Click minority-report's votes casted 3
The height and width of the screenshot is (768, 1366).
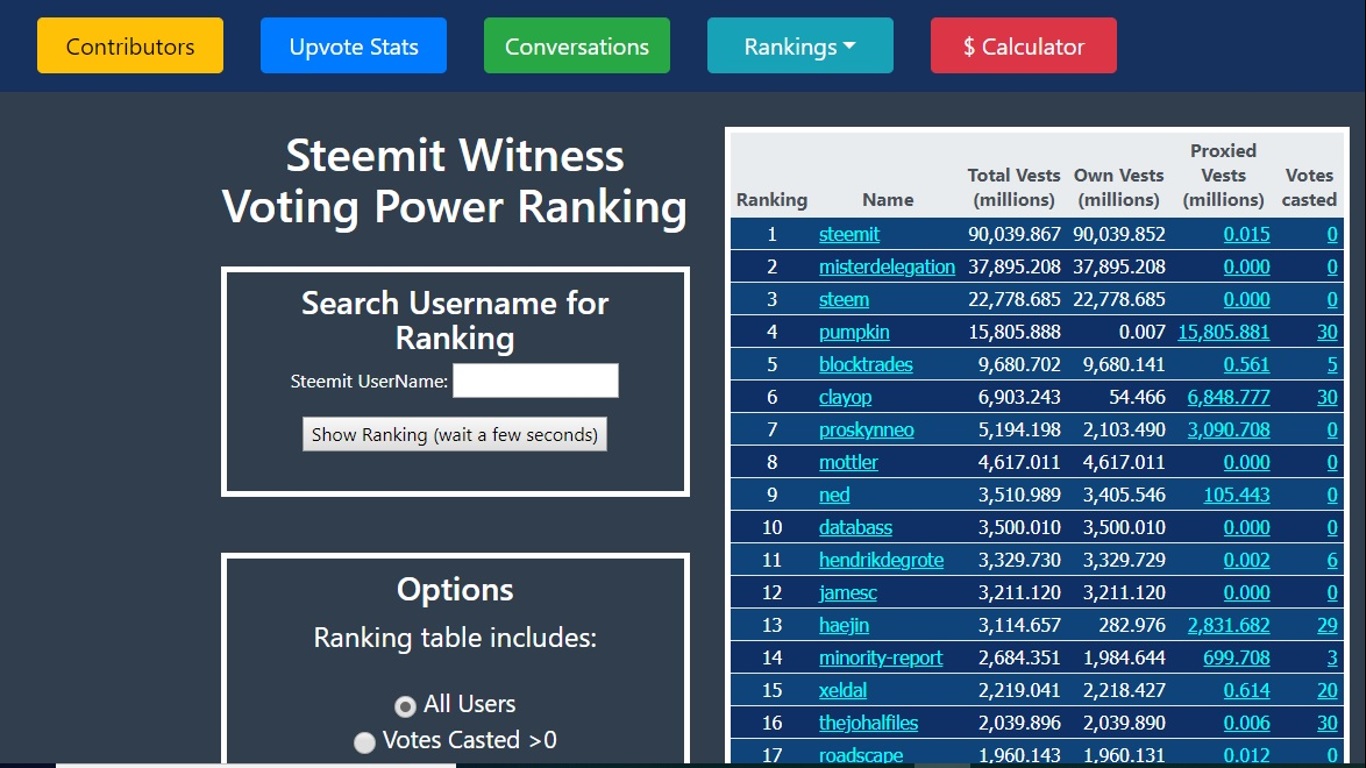1332,658
